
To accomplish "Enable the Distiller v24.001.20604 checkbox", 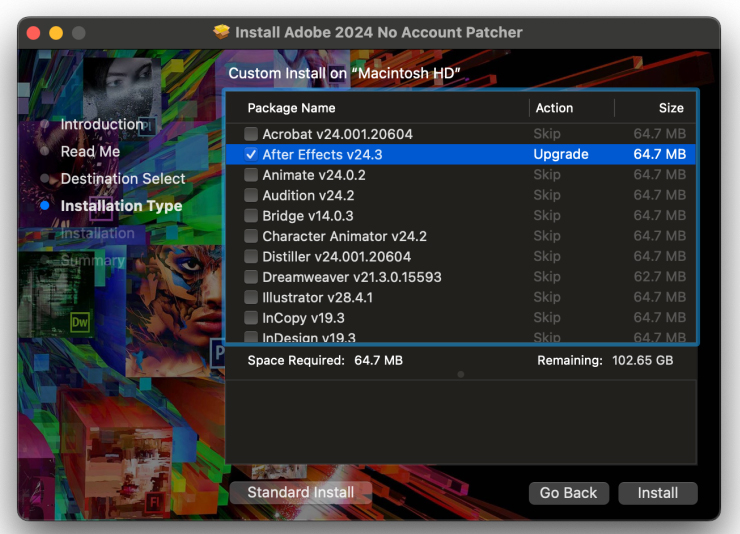I will [x=251, y=257].
